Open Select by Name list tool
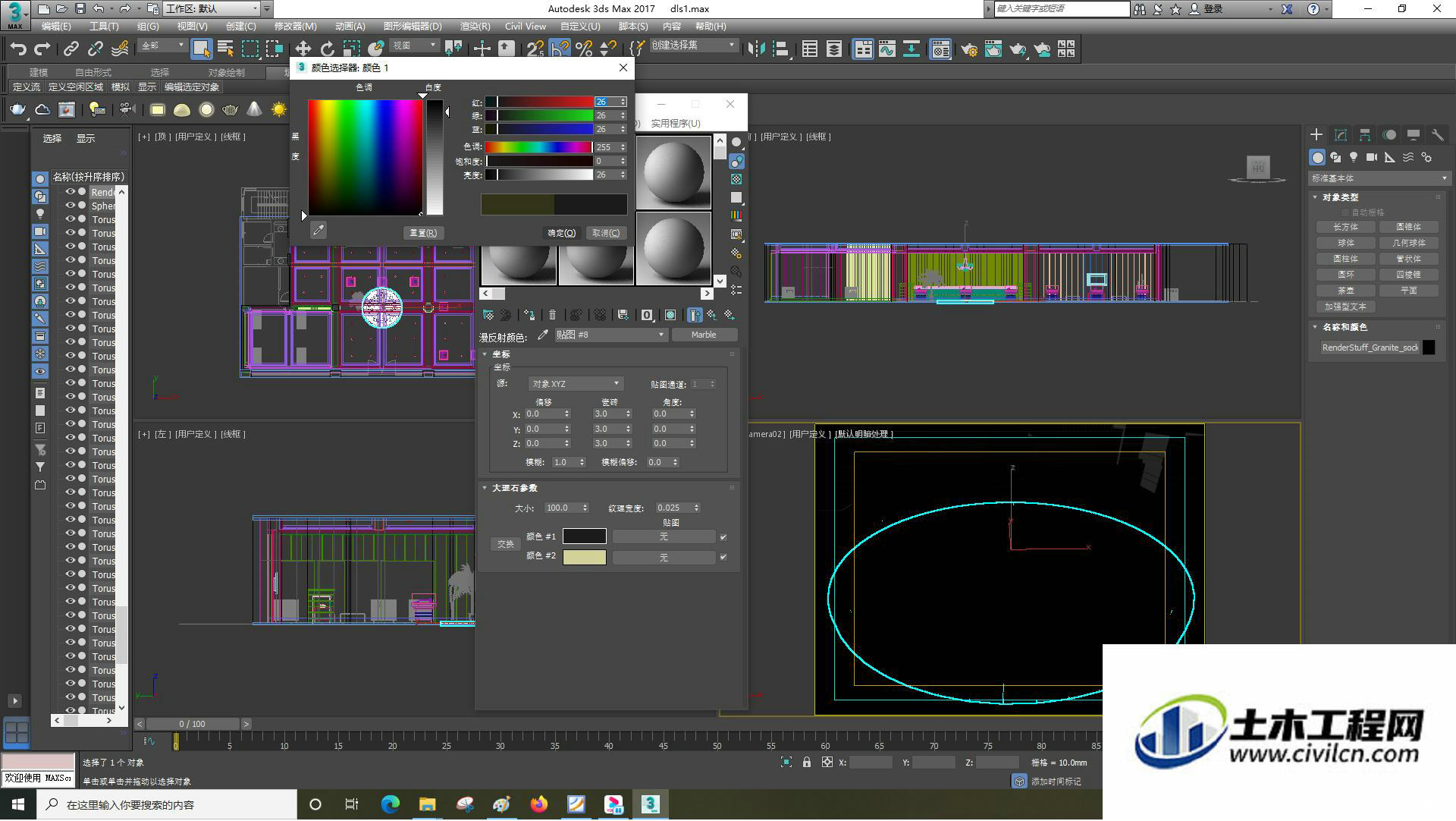Image resolution: width=1456 pixels, height=821 pixels. (x=226, y=49)
